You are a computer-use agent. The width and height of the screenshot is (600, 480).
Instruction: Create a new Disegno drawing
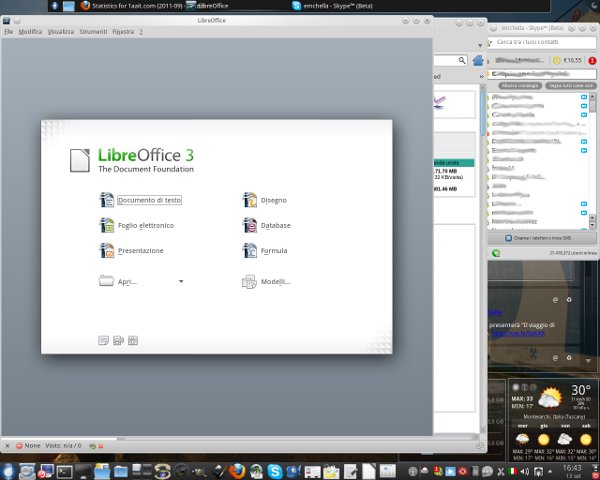pos(272,200)
